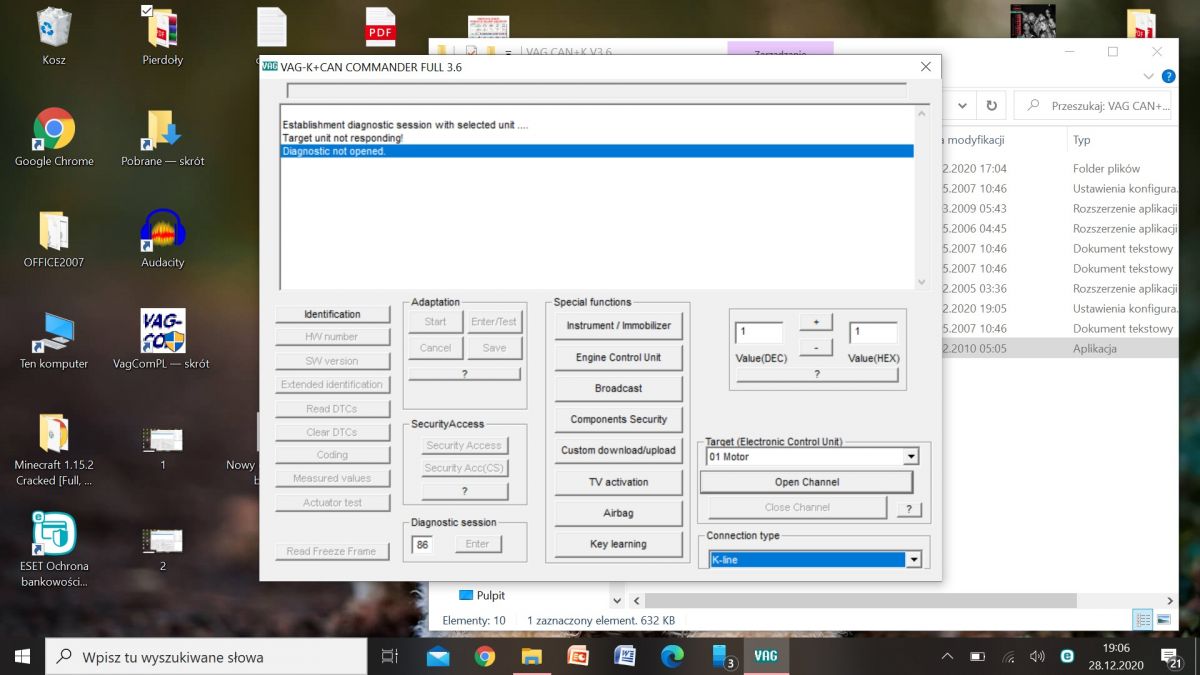The image size is (1200, 675).
Task: Open the notification center icon
Action: pos(1170,656)
